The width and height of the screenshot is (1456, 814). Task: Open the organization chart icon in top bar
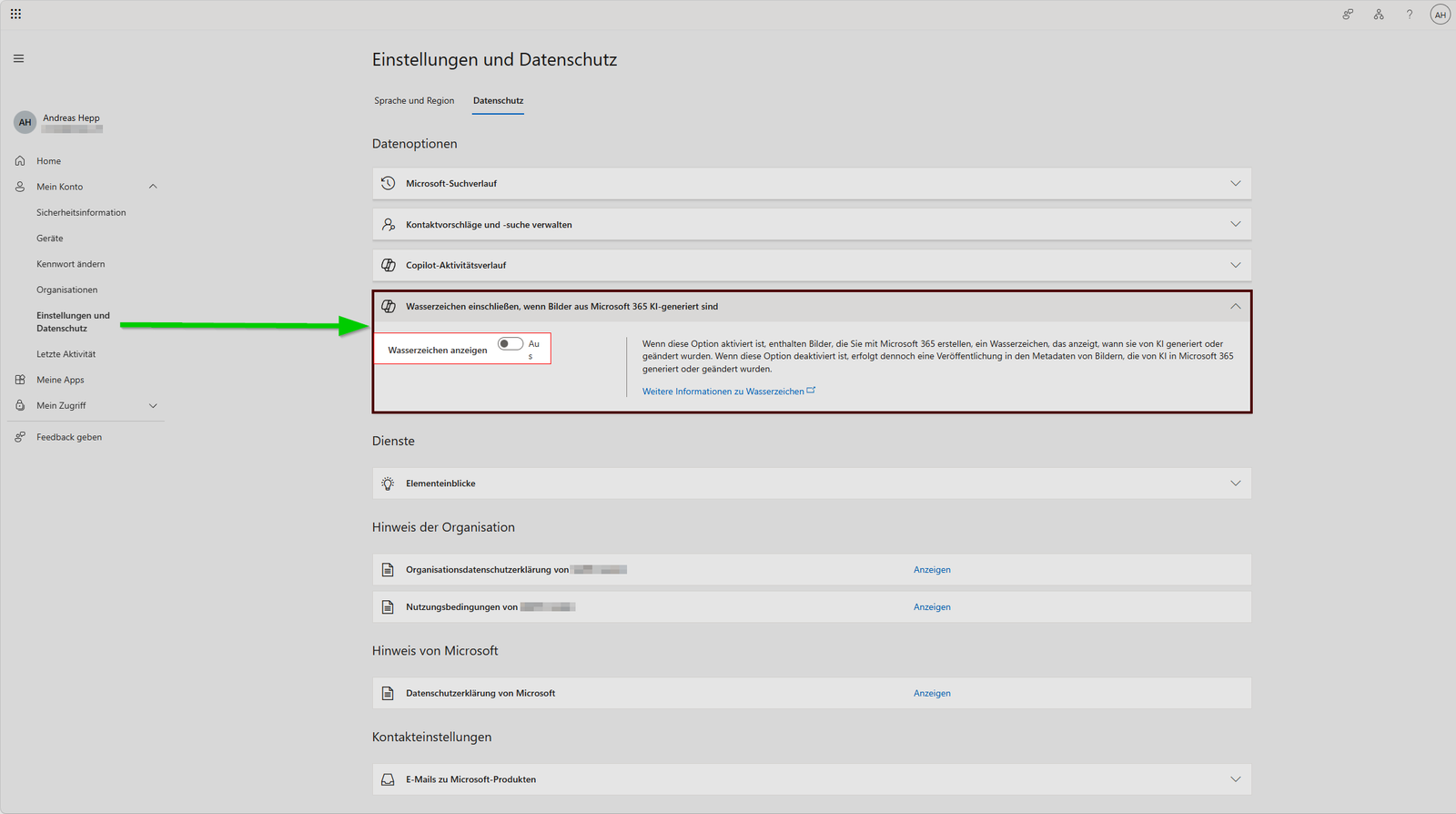tap(1379, 14)
